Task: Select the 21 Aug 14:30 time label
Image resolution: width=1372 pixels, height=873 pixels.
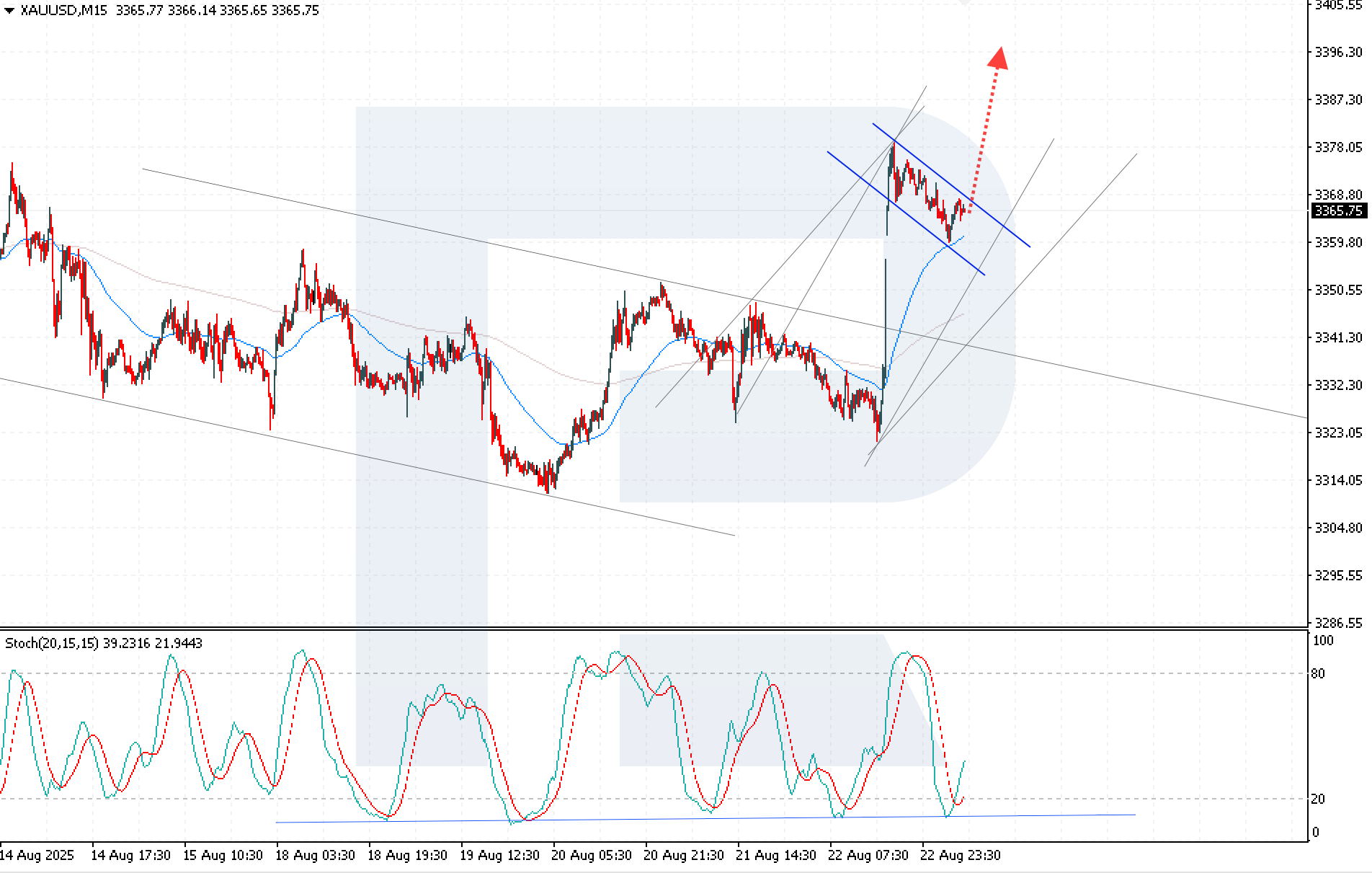Action: point(775,855)
